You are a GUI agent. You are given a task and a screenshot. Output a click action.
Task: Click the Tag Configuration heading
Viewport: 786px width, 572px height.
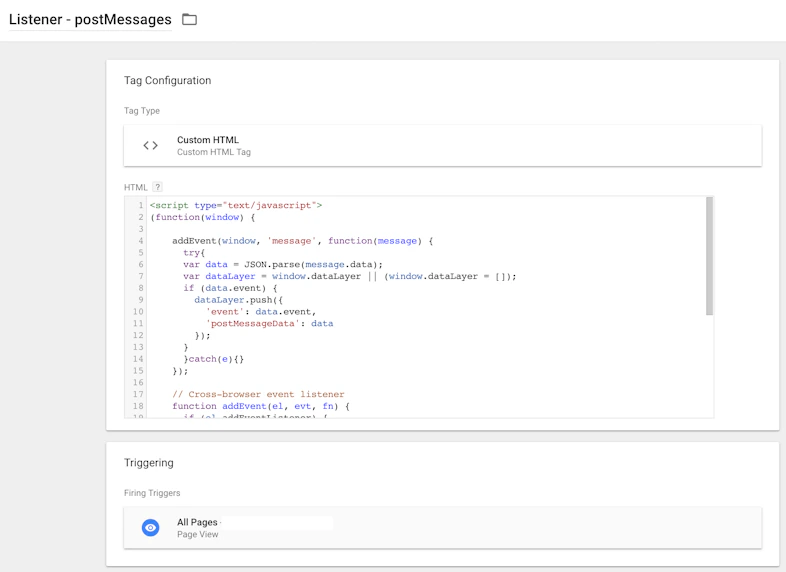[167, 81]
